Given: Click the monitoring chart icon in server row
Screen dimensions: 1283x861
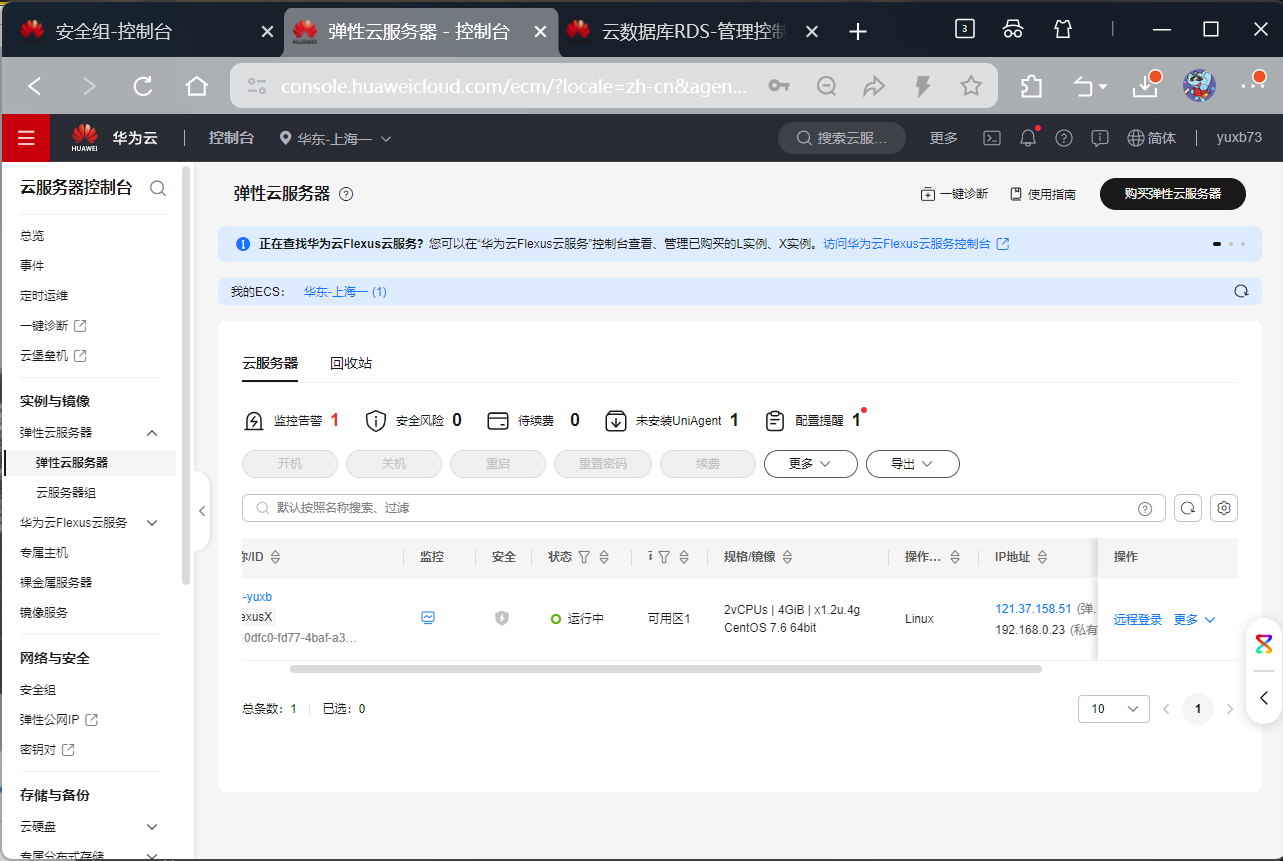Looking at the screenshot, I should pyautogui.click(x=428, y=618).
